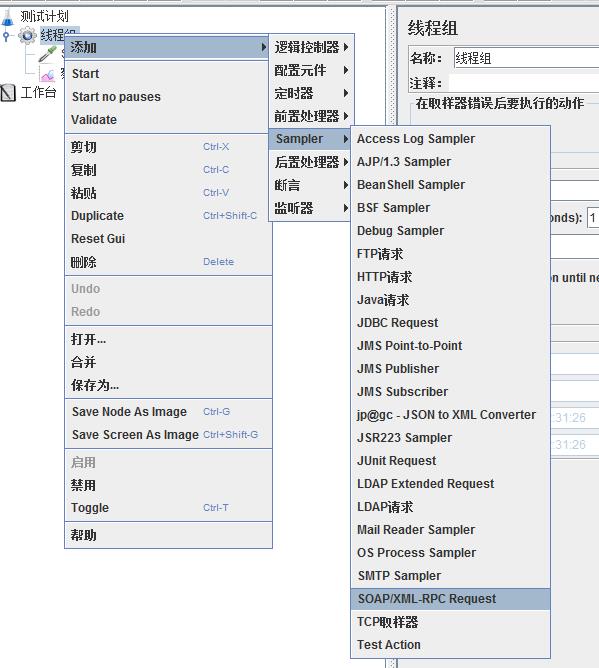Image resolution: width=599 pixels, height=668 pixels.
Task: Add a BeanShell Sampler
Action: [x=450, y=184]
